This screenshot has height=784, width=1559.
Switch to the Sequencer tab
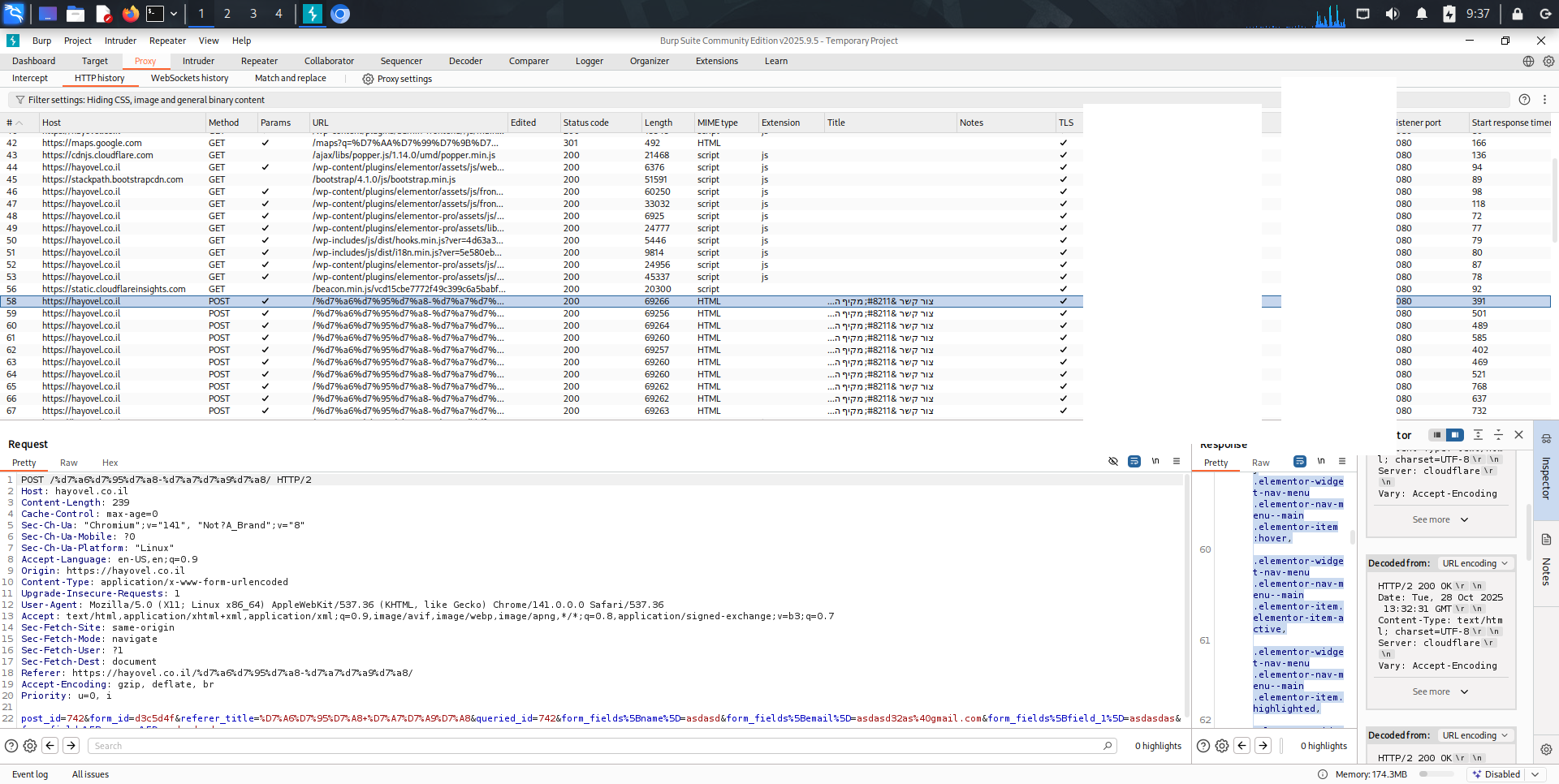click(x=401, y=61)
